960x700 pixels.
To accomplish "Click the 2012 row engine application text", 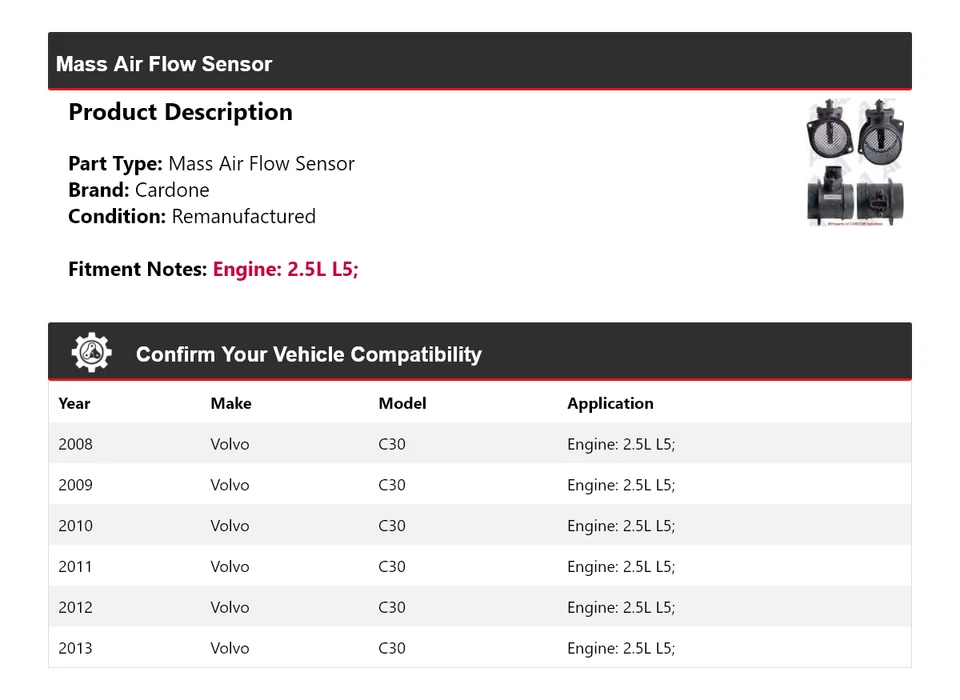I will (621, 608).
